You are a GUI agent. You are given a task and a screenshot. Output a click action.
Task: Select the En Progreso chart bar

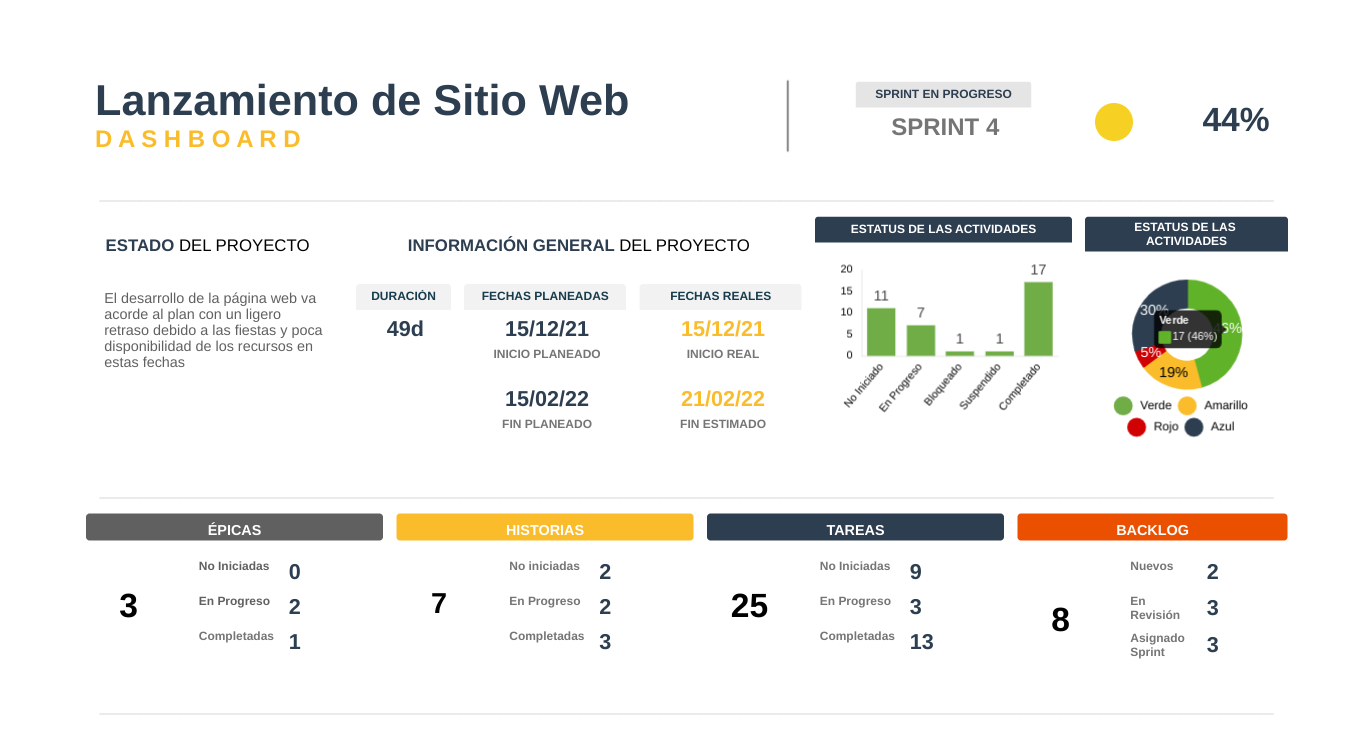920,340
